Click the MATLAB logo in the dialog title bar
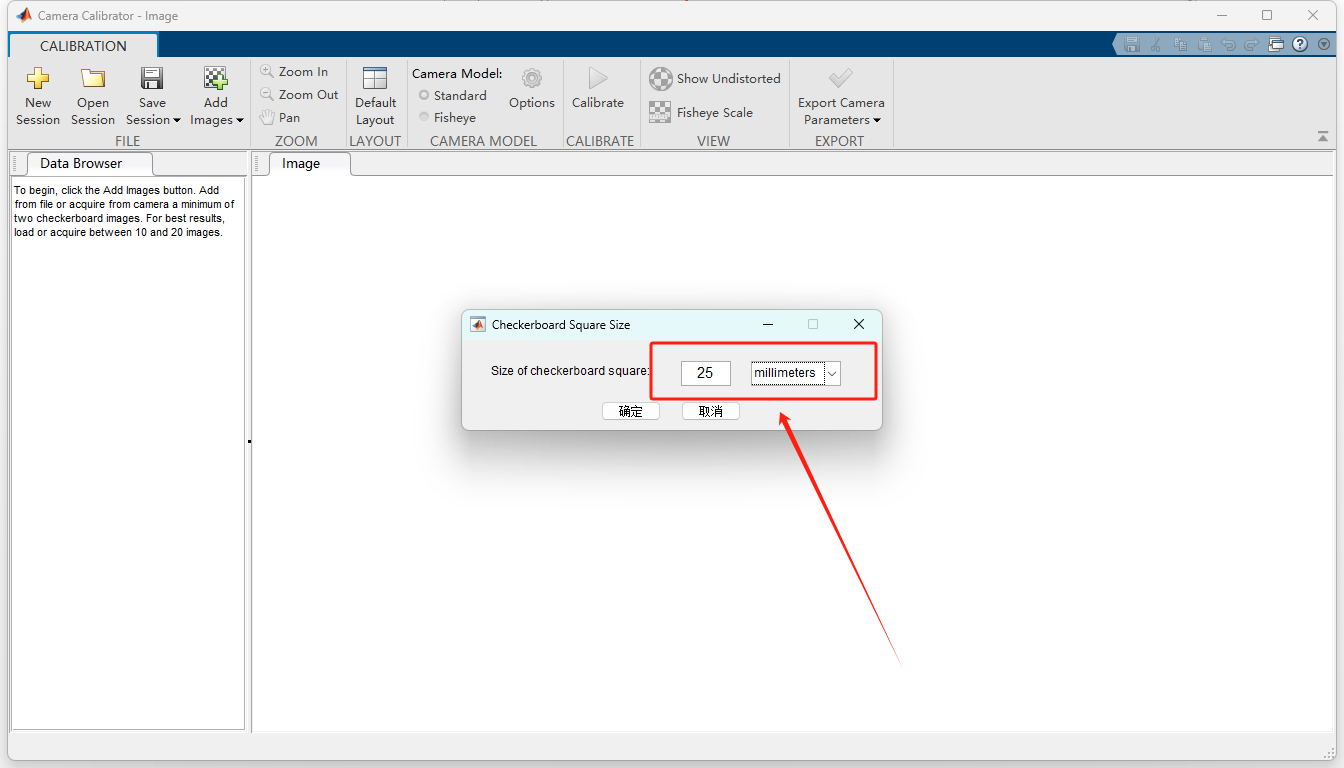The width and height of the screenshot is (1344, 768). 478,324
